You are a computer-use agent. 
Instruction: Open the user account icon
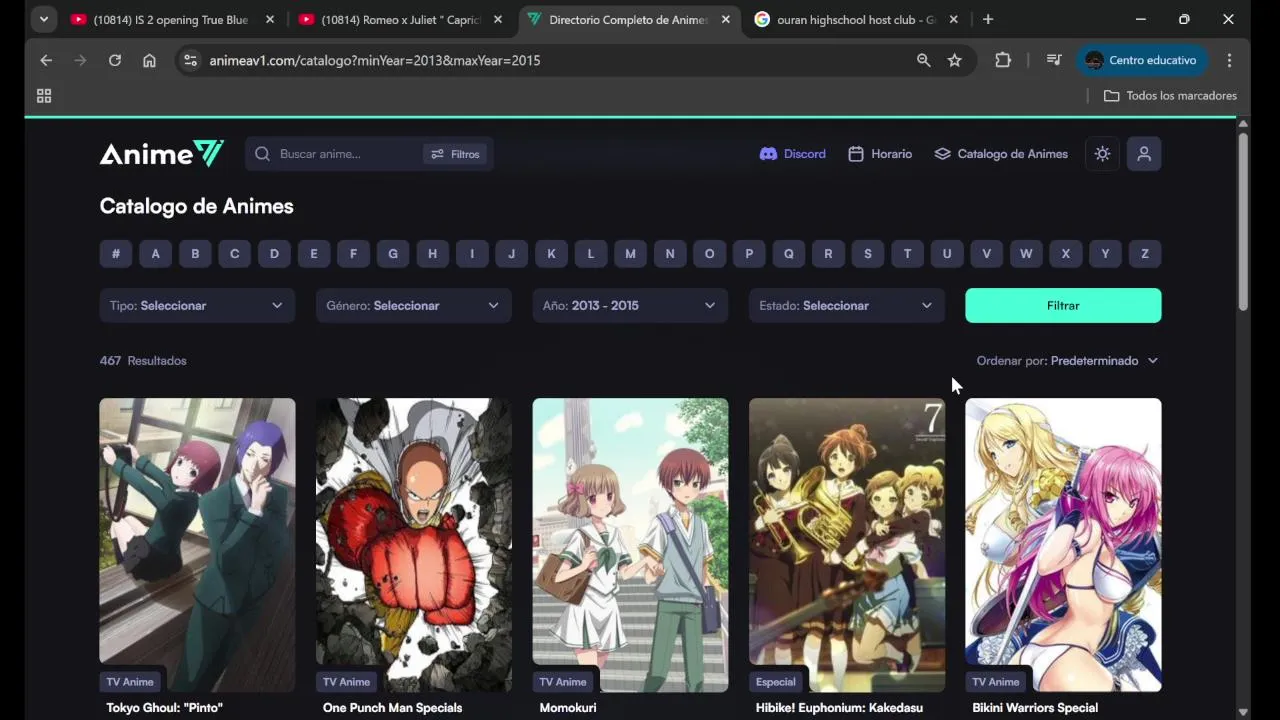(1144, 154)
